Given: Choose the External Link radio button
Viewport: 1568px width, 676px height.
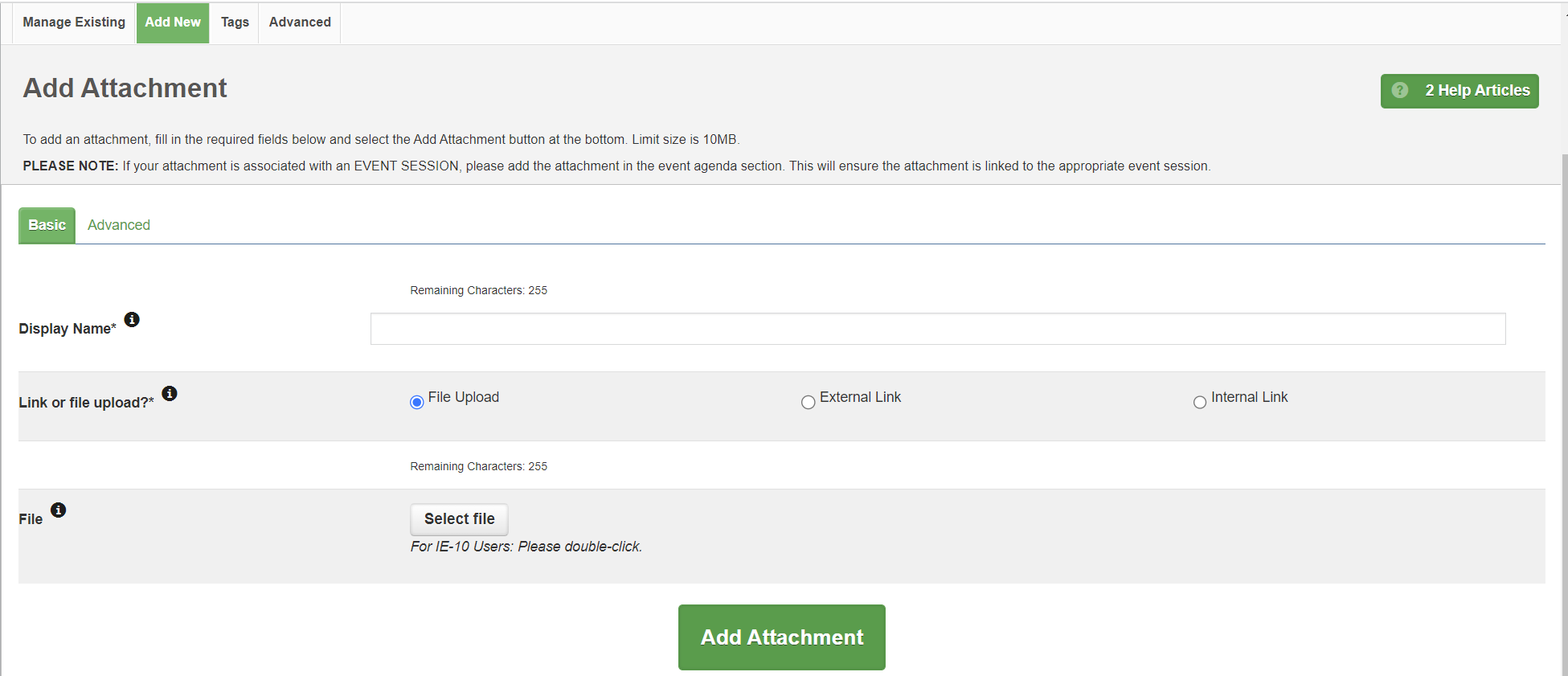Looking at the screenshot, I should [808, 402].
